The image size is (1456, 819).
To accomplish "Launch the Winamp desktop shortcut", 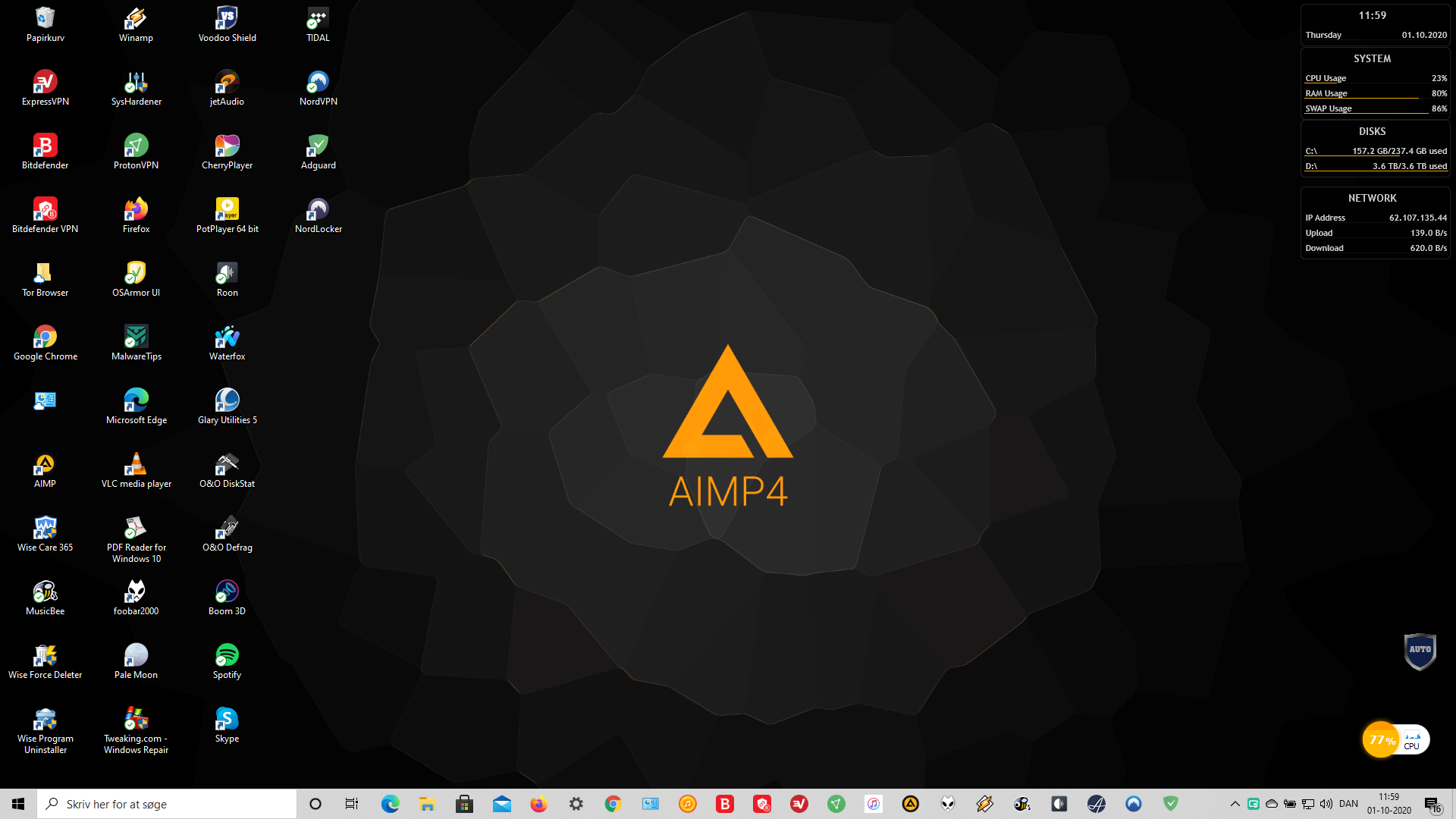I will pos(136,19).
